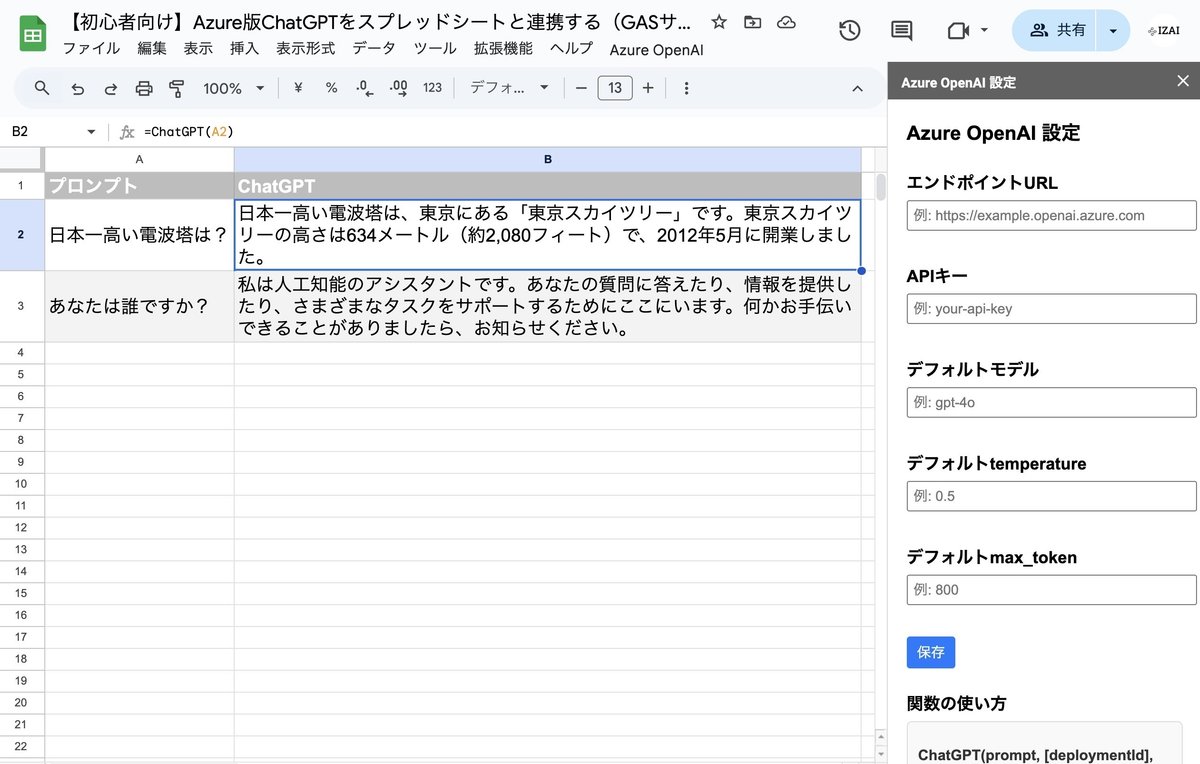Viewport: 1200px width, 764px height.
Task: Click the エンドポイントURL input field
Action: (1052, 215)
